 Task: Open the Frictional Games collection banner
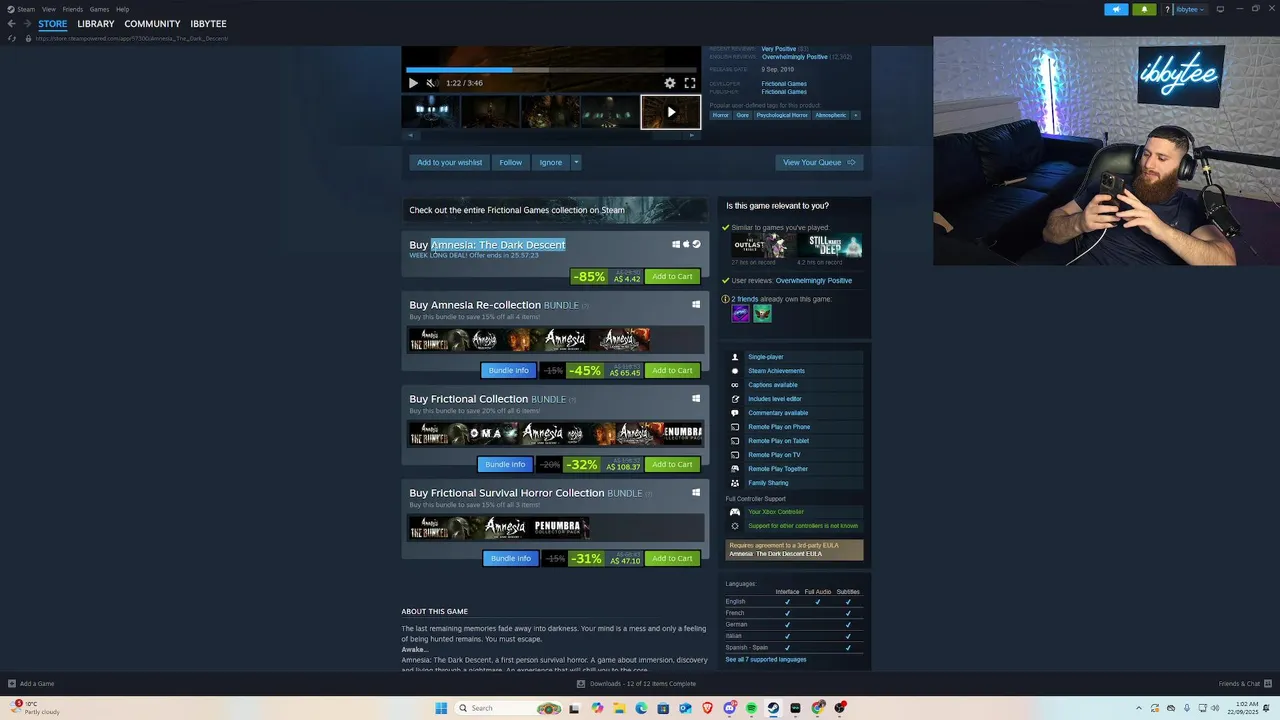tap(555, 210)
